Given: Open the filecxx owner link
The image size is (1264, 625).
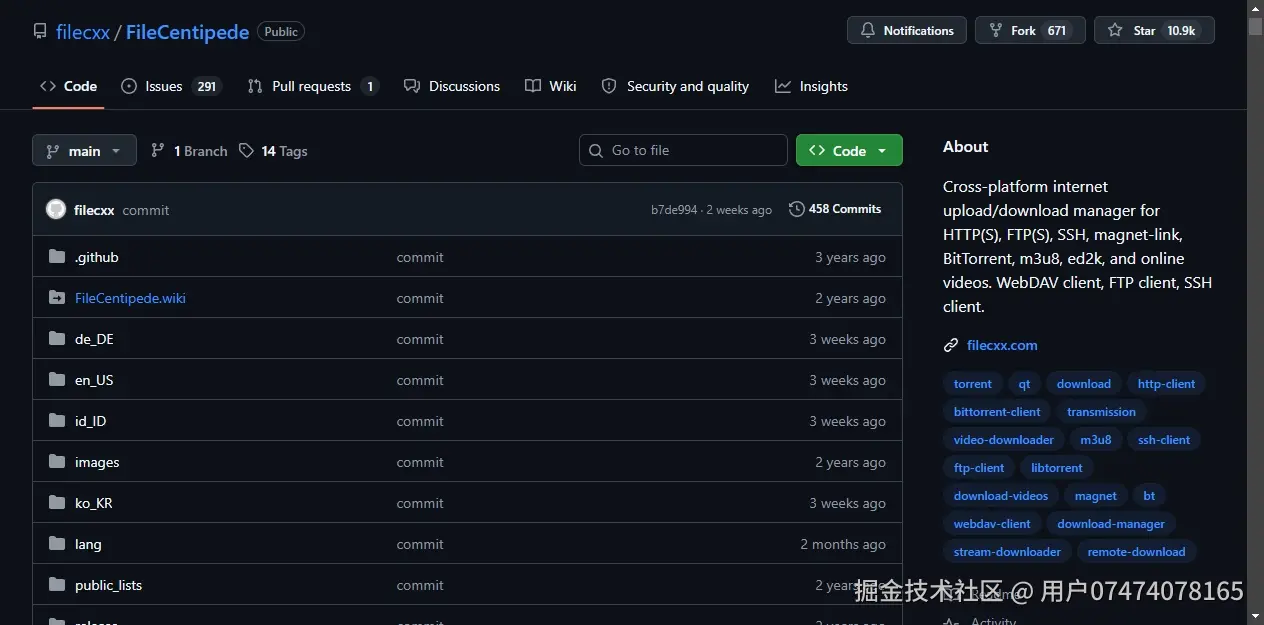Looking at the screenshot, I should pos(84,32).
